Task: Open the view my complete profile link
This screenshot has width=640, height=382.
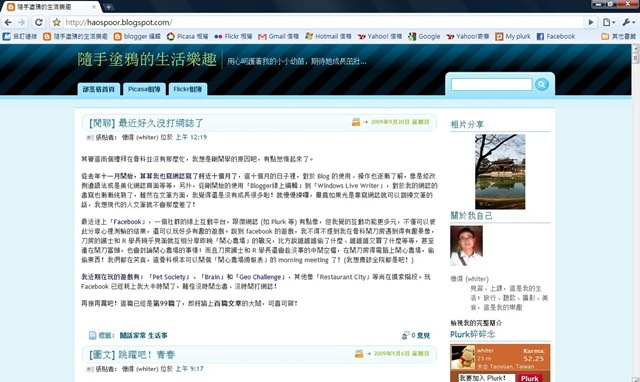Action: click(476, 323)
